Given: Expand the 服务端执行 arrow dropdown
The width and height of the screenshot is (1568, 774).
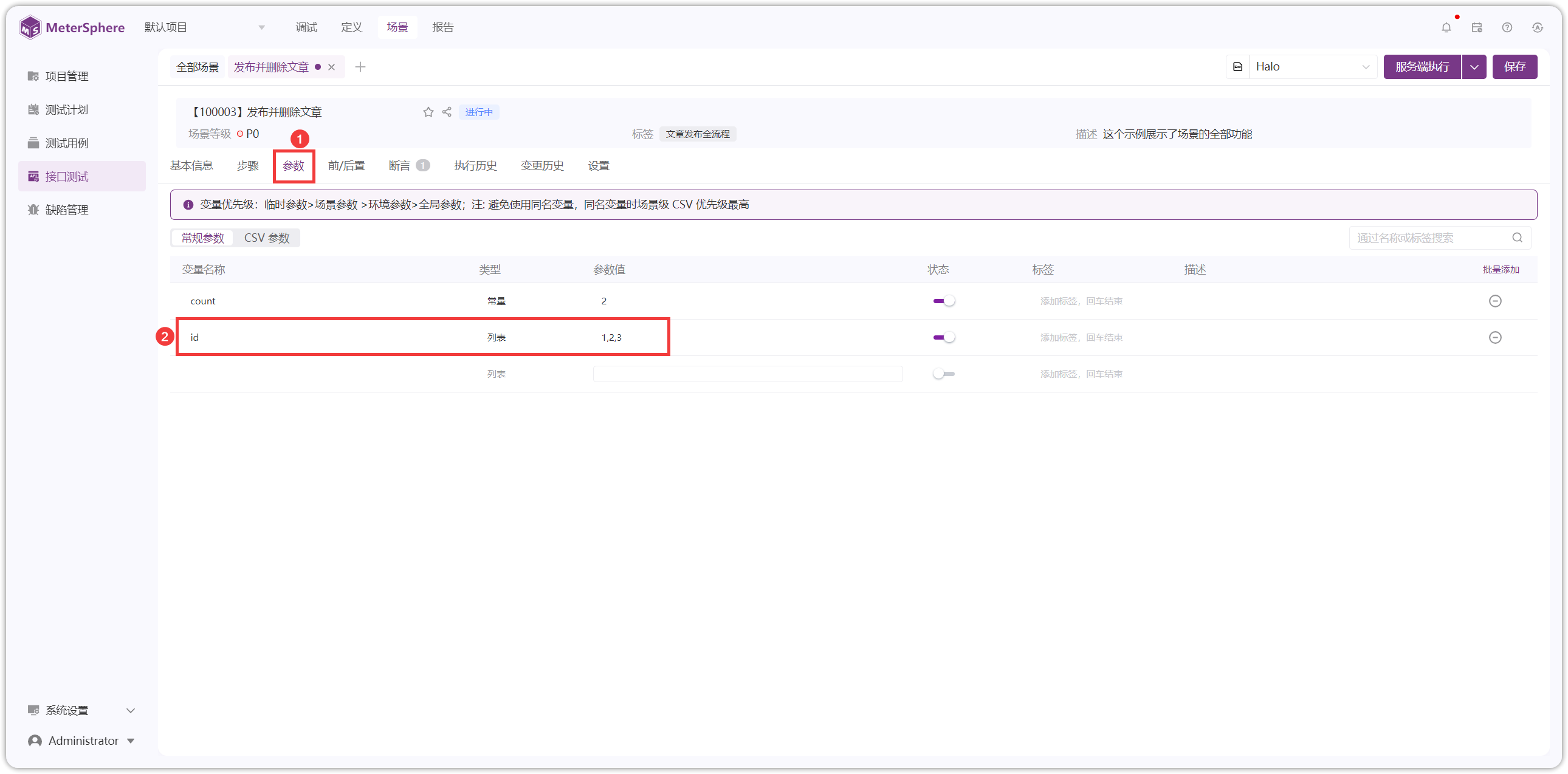Looking at the screenshot, I should [1474, 67].
